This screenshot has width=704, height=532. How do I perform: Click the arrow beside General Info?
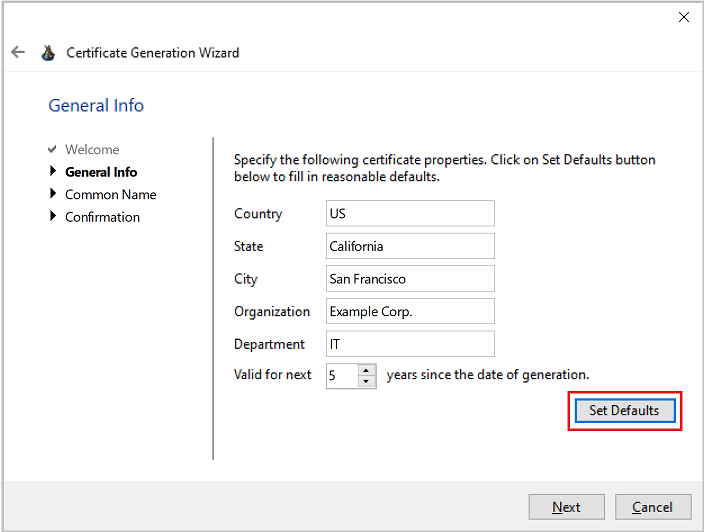click(x=53, y=171)
